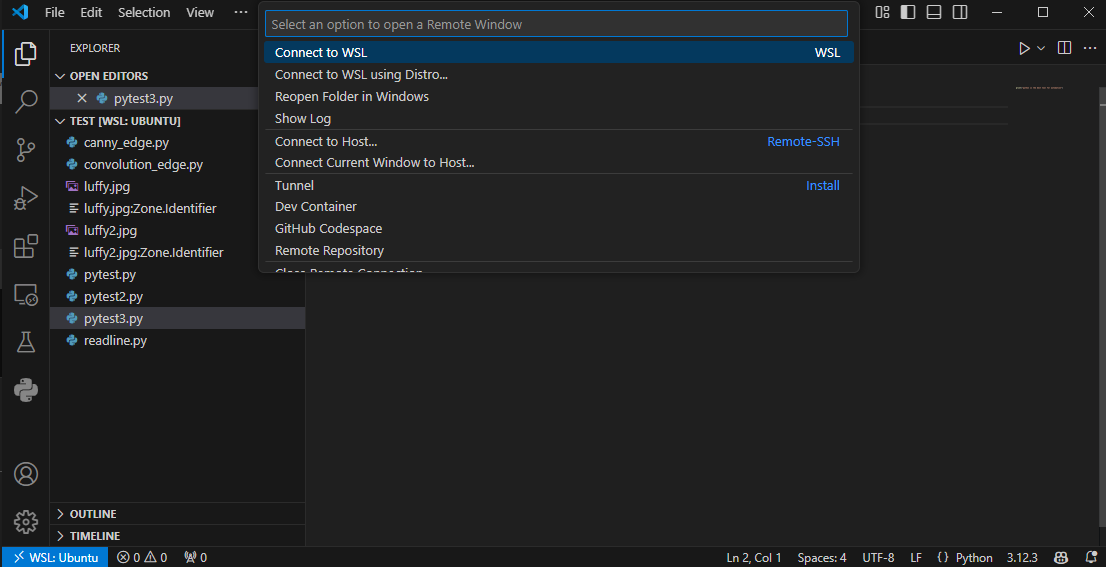Open the Extensions view icon
Image resolution: width=1106 pixels, height=567 pixels.
[25, 246]
